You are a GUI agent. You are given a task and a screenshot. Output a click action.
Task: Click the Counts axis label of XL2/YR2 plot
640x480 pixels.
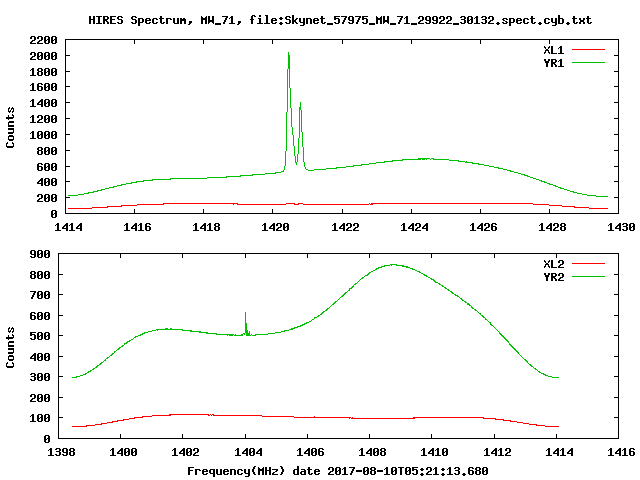tap(10, 347)
